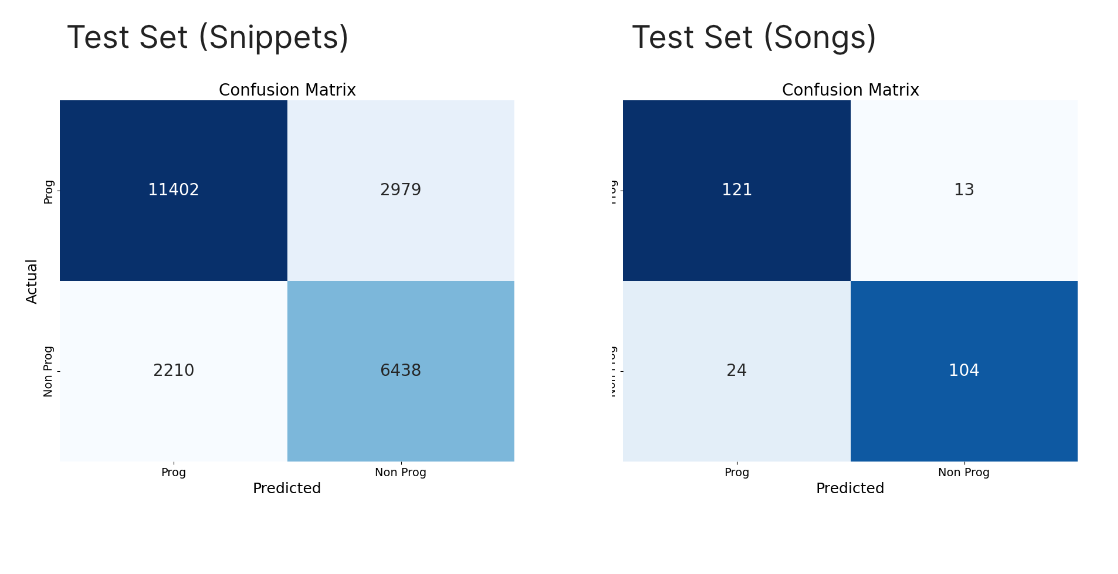Click "Non Prog" x-axis tick in Snippets matrix

point(400,473)
